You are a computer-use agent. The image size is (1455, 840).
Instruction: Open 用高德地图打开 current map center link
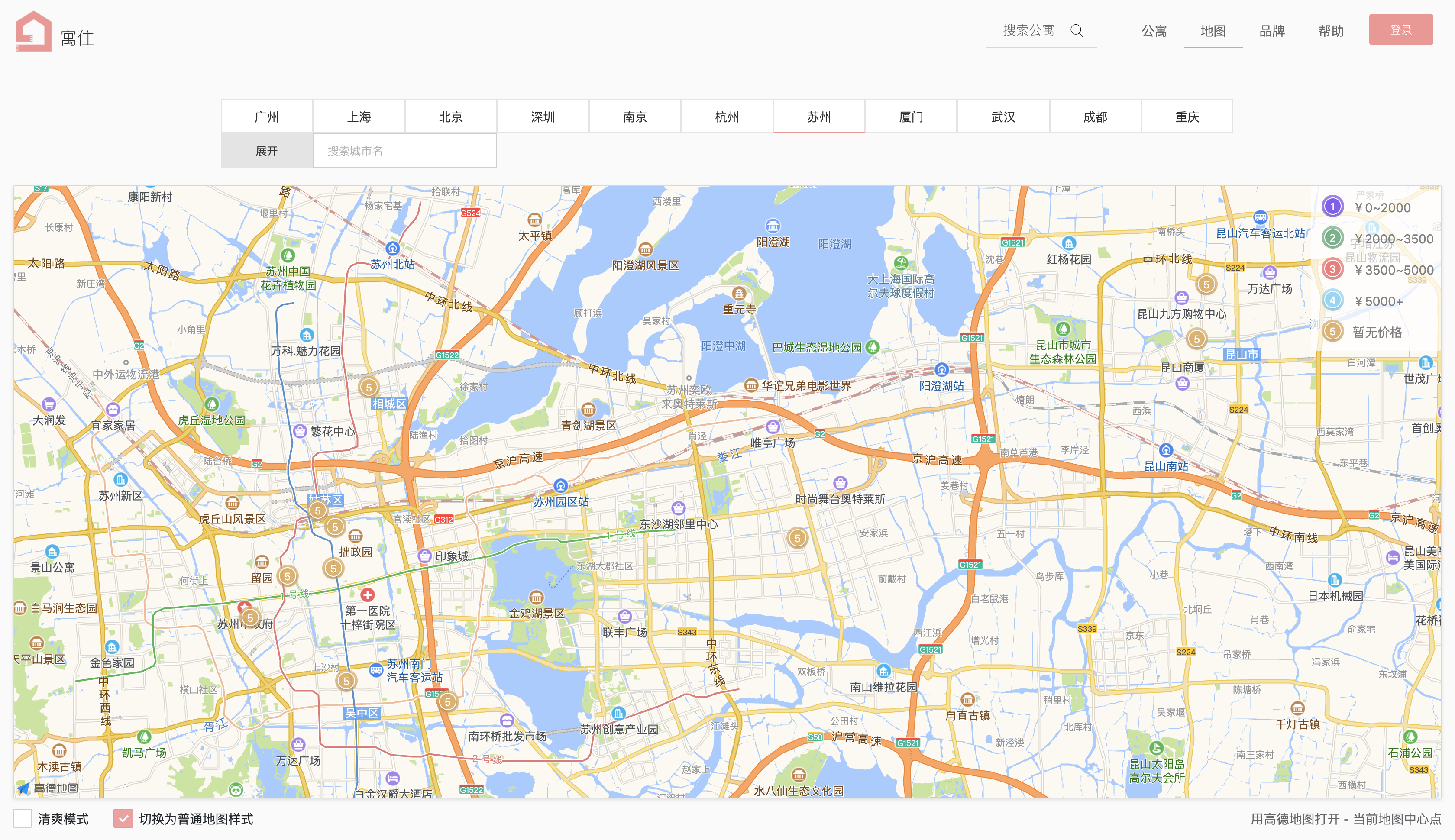(1345, 819)
